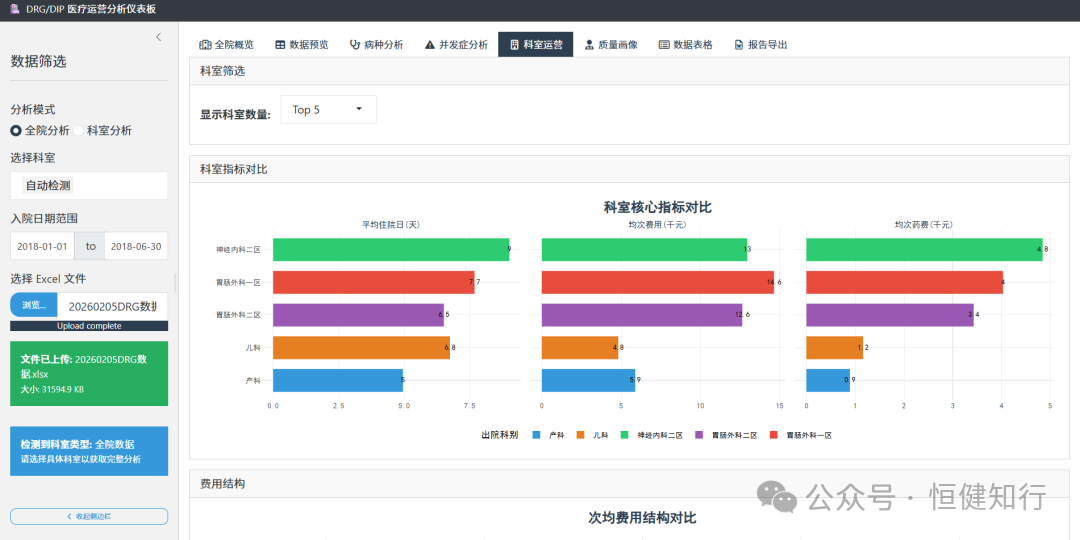Screen dimensions: 1080x540
Task: Go to the 质量画像 tab
Action: [610, 45]
